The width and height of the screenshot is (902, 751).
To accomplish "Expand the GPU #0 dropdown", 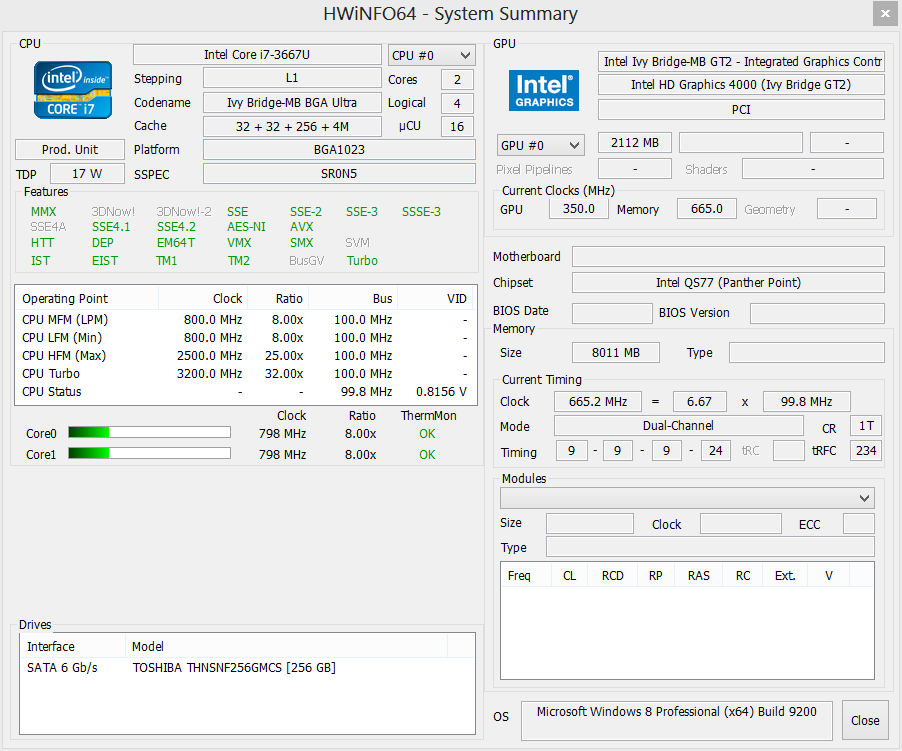I will 541,146.
